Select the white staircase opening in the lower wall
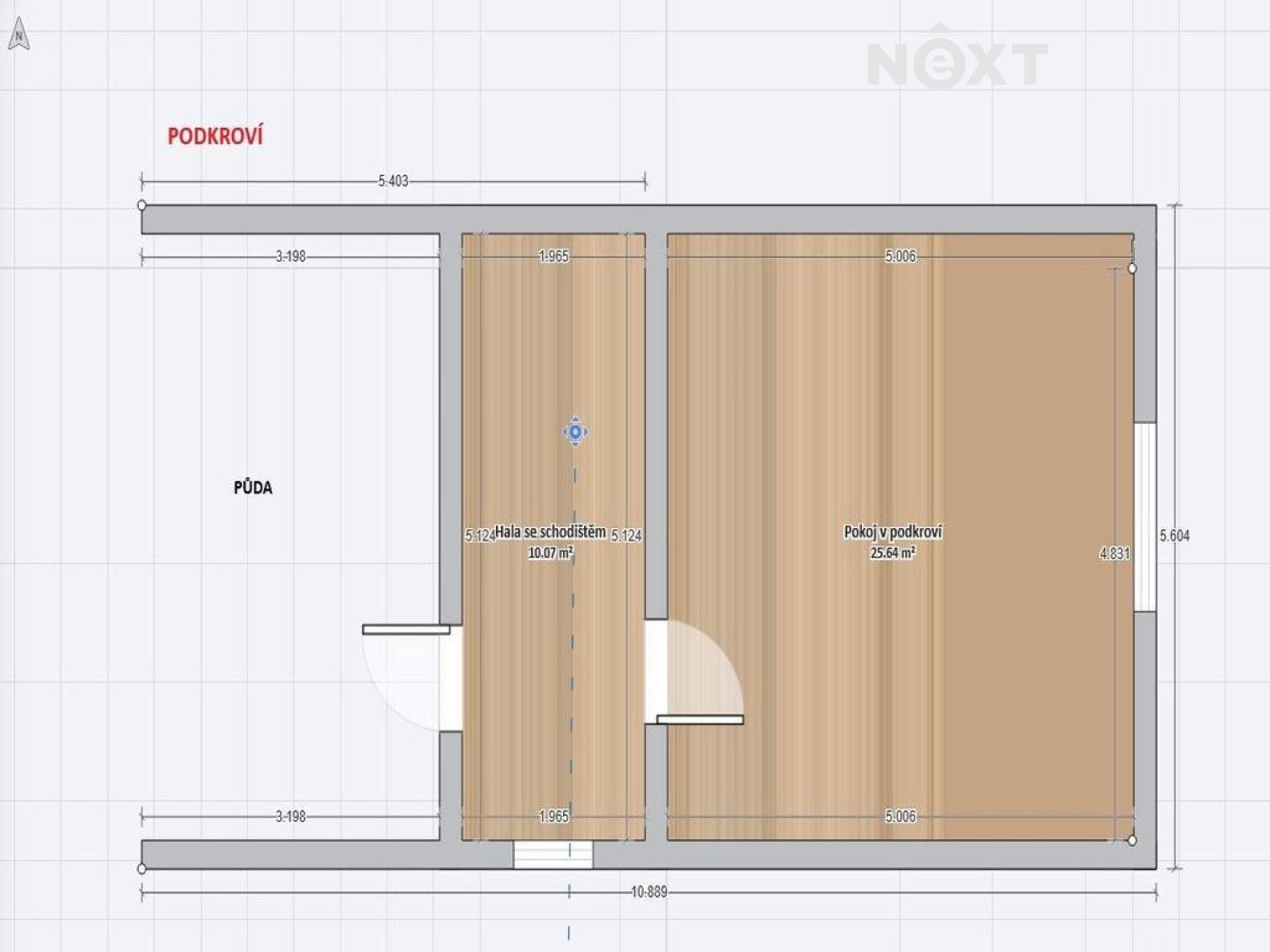This screenshot has height=952, width=1270. [553, 854]
